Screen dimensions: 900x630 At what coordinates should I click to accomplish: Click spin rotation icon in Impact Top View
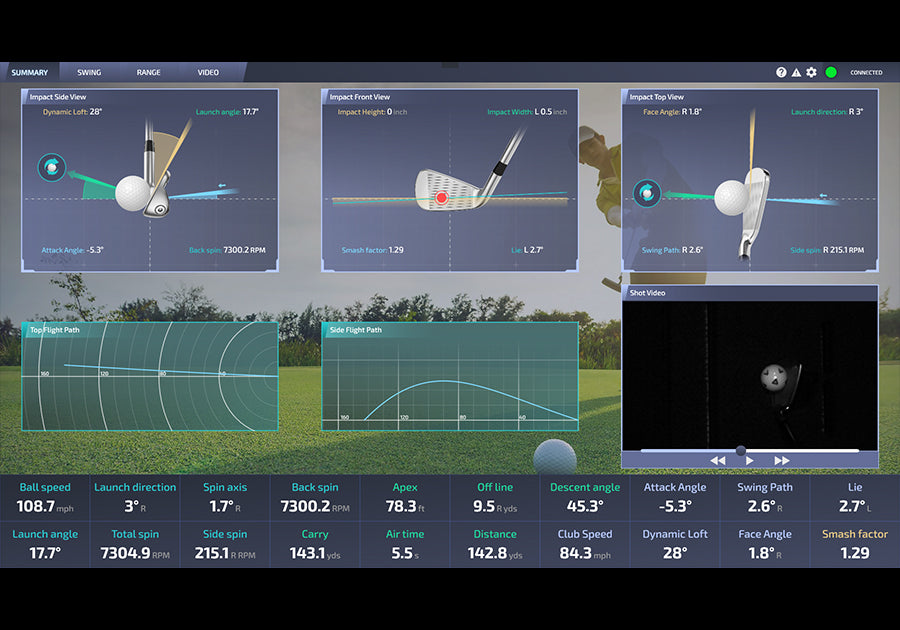pos(647,193)
